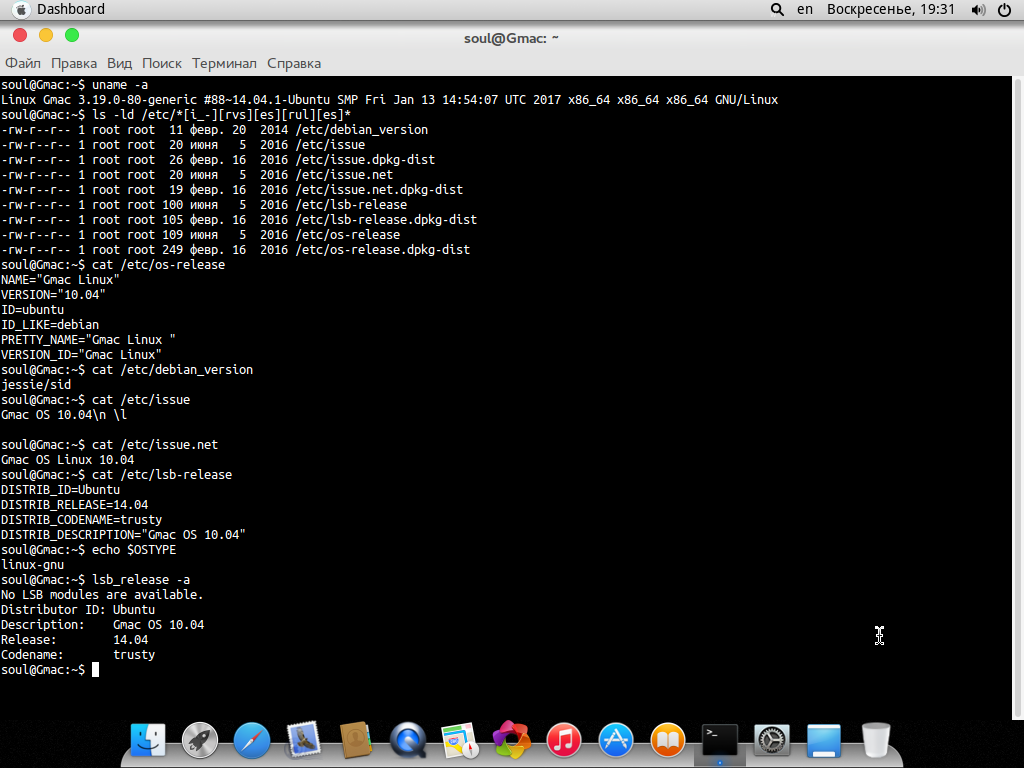Click the jessie/sid output text
Screen dimensions: 1024x768
pos(36,385)
